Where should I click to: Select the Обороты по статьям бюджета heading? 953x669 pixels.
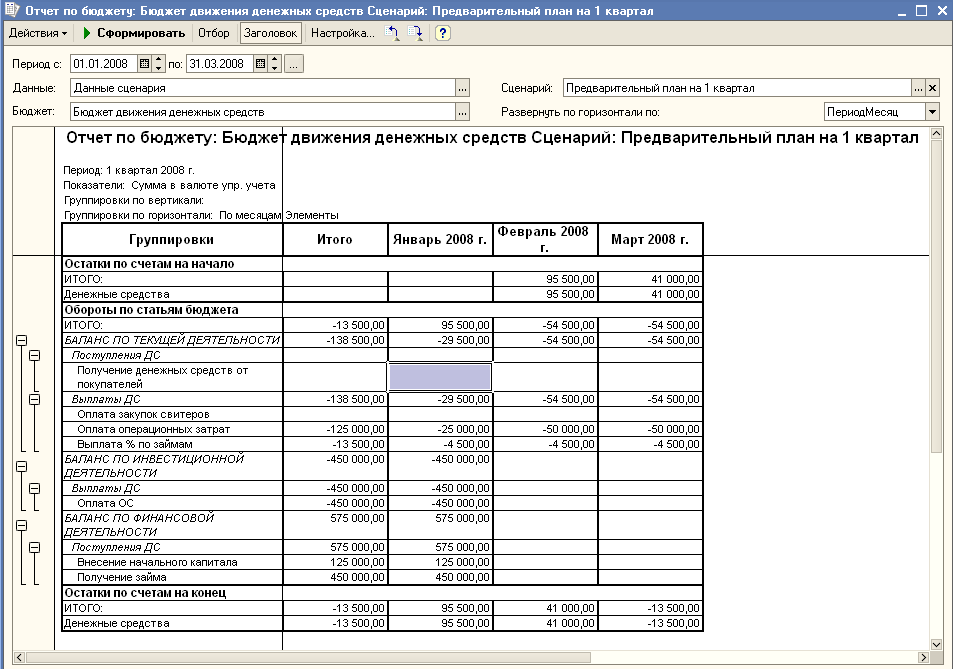pos(151,310)
